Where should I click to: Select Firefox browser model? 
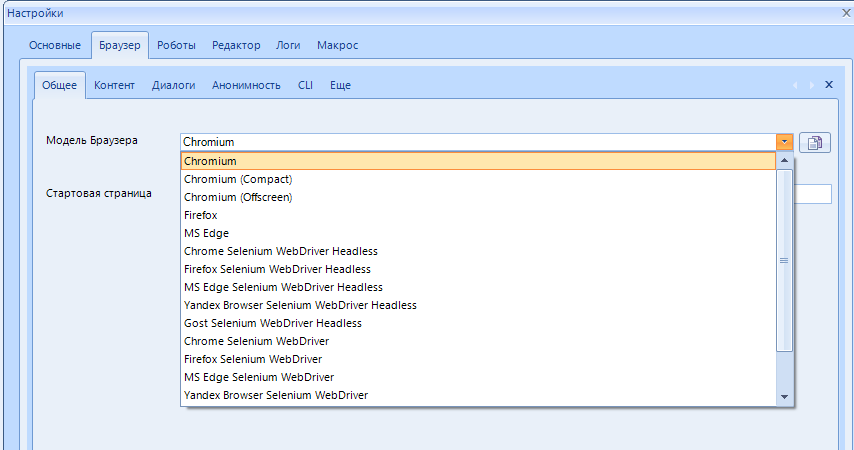point(478,215)
